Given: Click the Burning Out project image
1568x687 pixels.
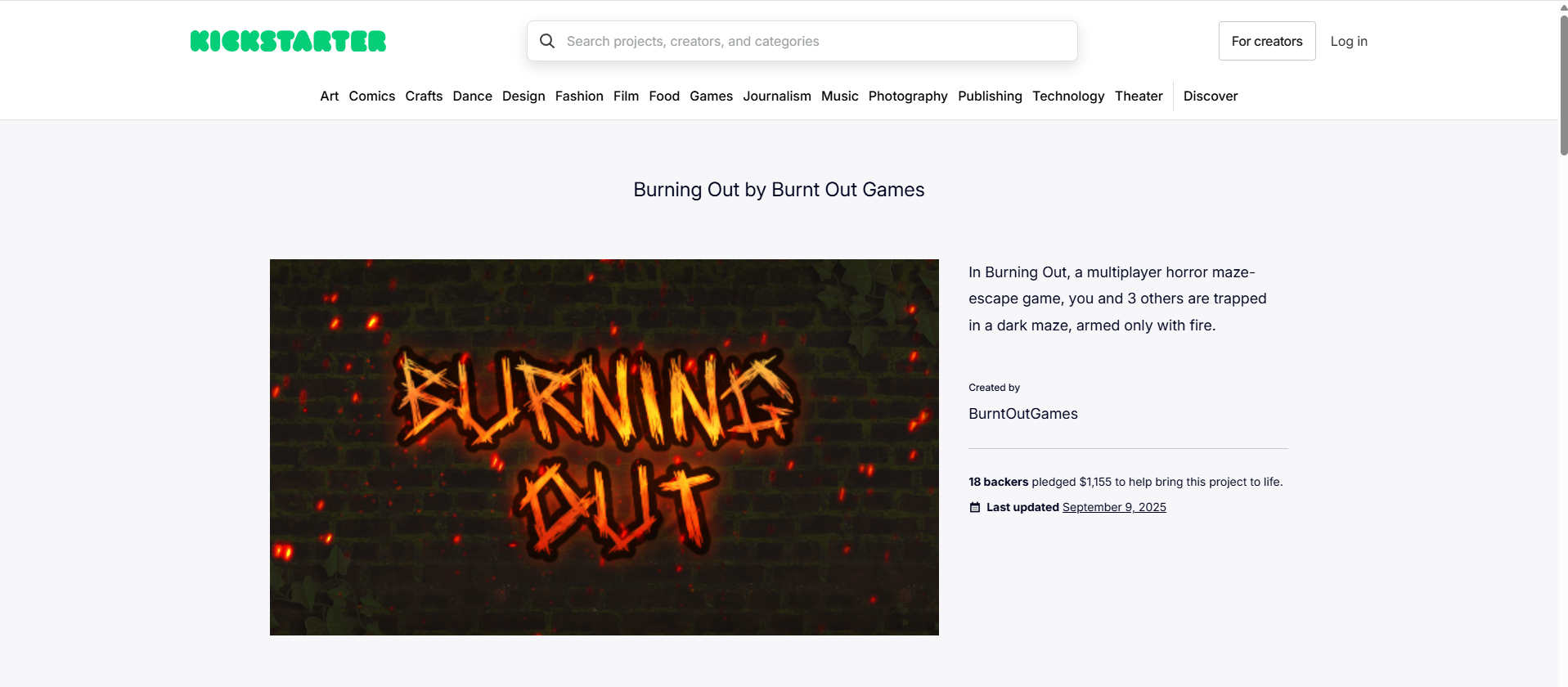Looking at the screenshot, I should pyautogui.click(x=604, y=447).
